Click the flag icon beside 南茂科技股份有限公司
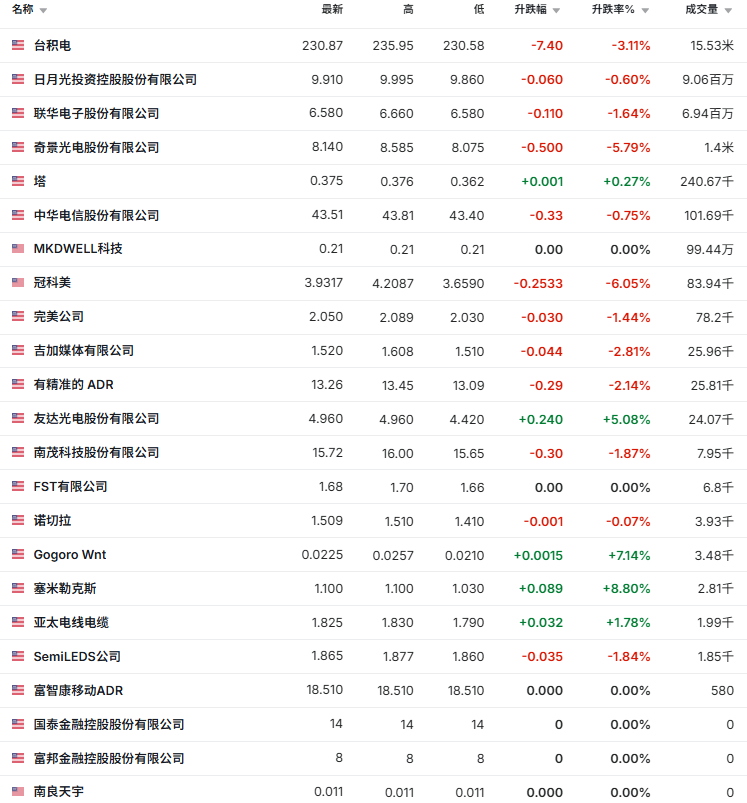This screenshot has width=747, height=803. [18, 452]
